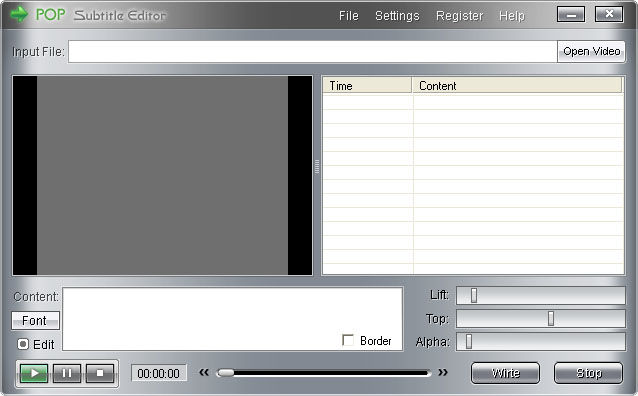Click the green arrow POP logo
The width and height of the screenshot is (638, 396).
19,14
